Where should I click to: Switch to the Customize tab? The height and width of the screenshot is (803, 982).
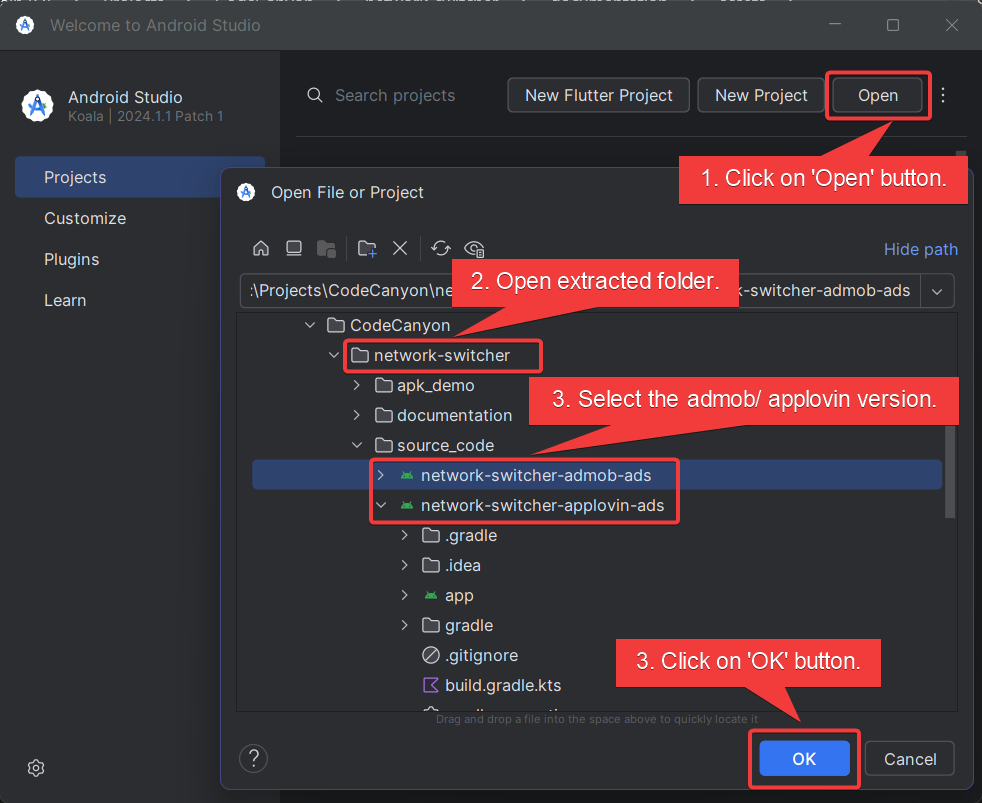[x=85, y=218]
